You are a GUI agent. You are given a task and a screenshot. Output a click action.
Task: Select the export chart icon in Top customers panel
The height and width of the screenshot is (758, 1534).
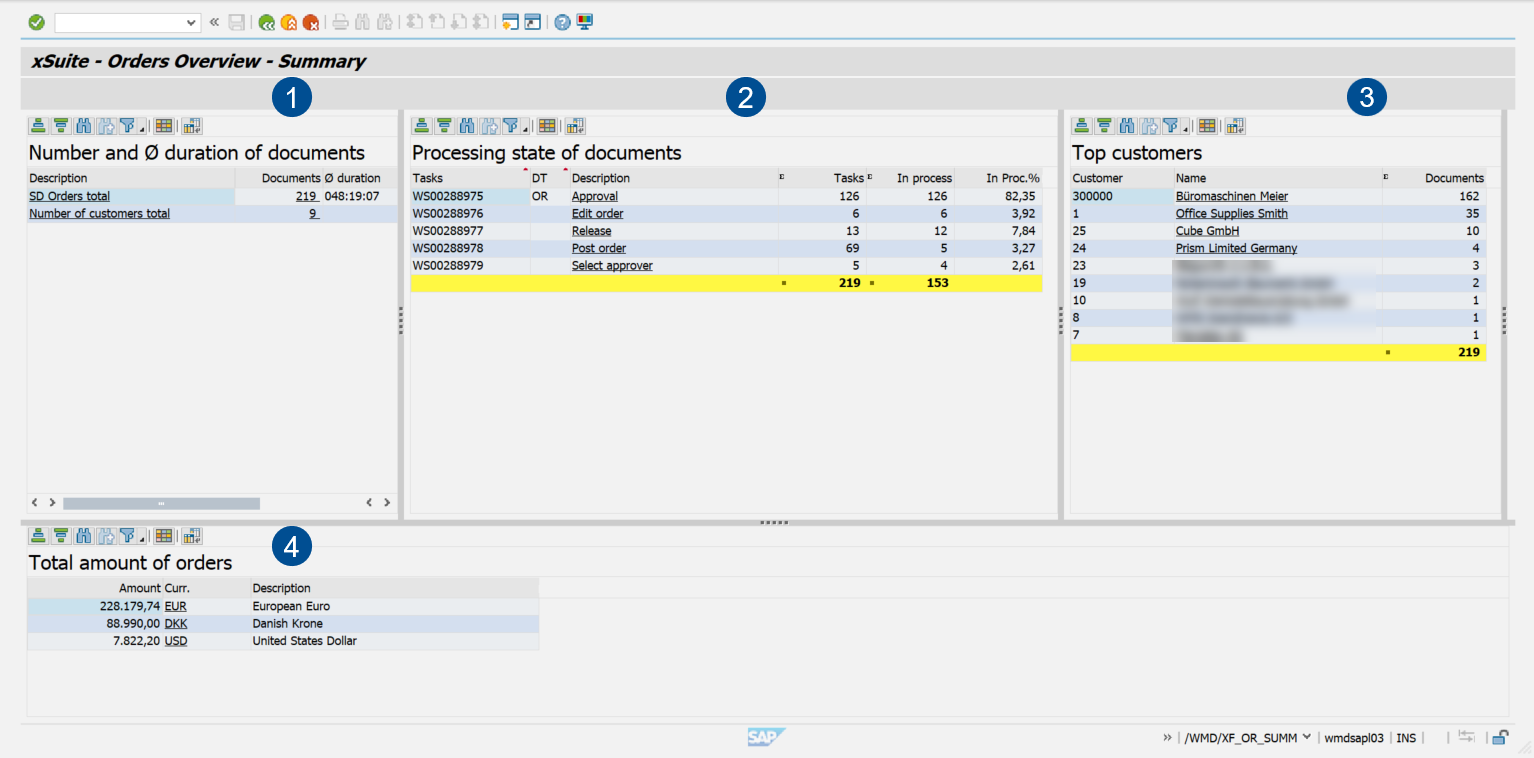pos(1235,125)
